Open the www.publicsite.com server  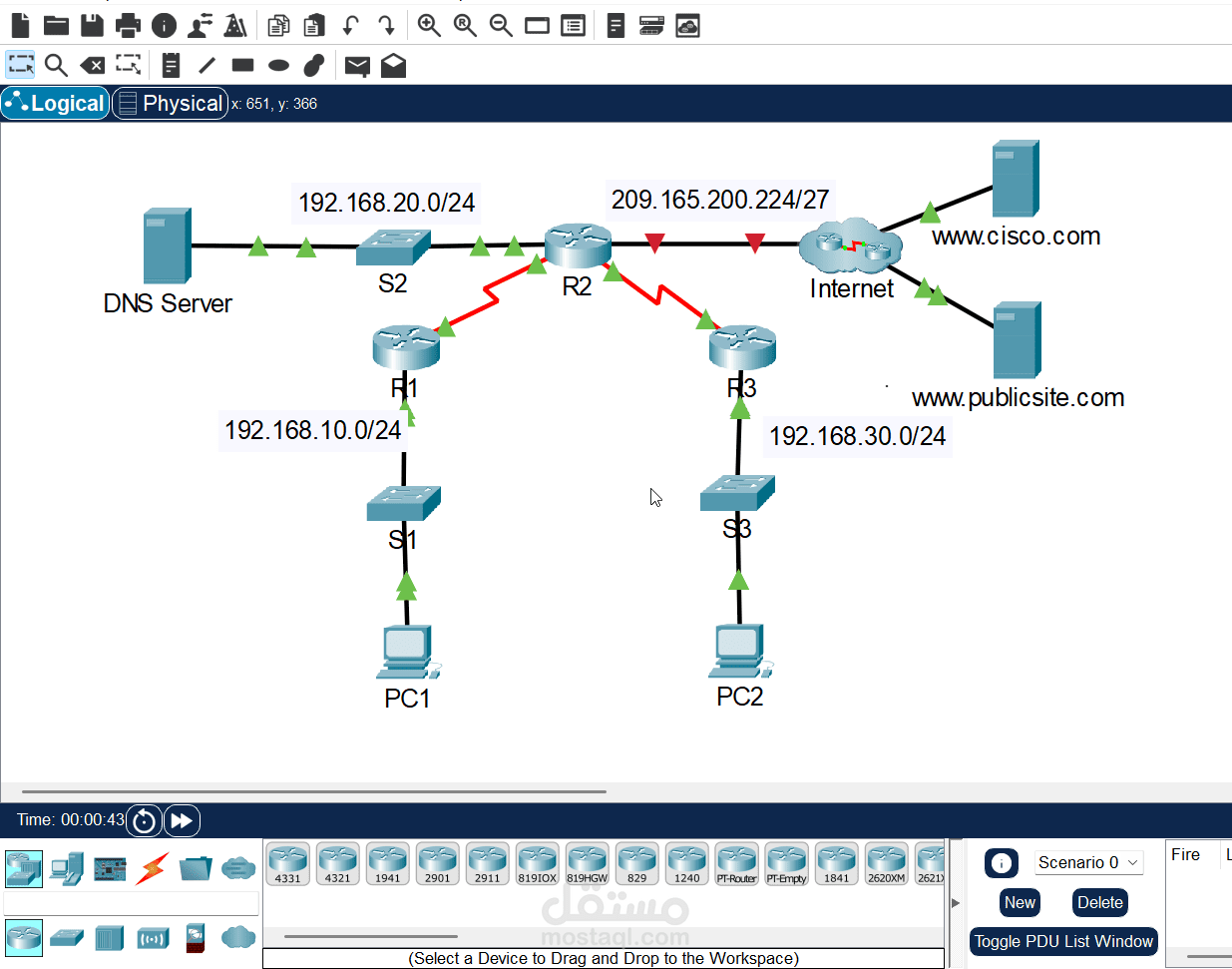1017,340
